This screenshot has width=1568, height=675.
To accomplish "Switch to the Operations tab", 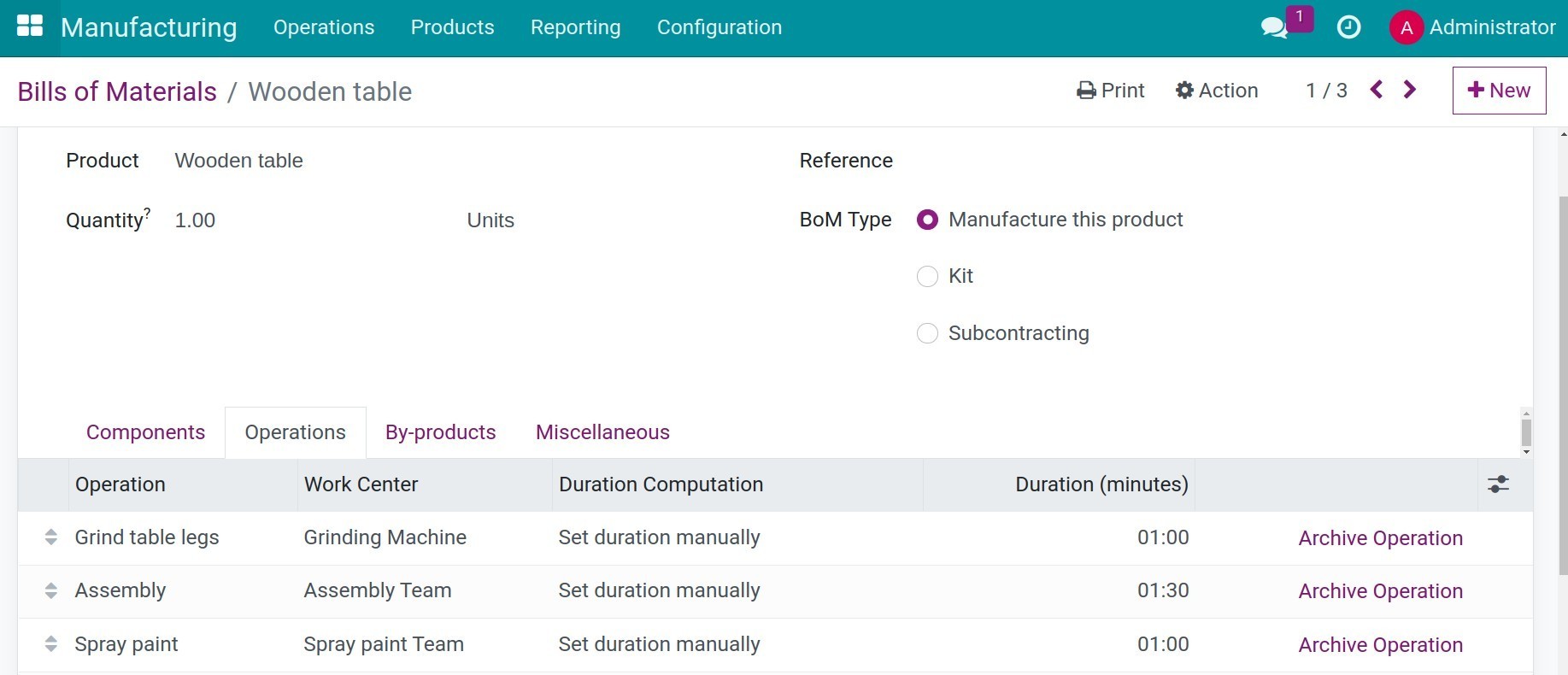I will coord(296,432).
